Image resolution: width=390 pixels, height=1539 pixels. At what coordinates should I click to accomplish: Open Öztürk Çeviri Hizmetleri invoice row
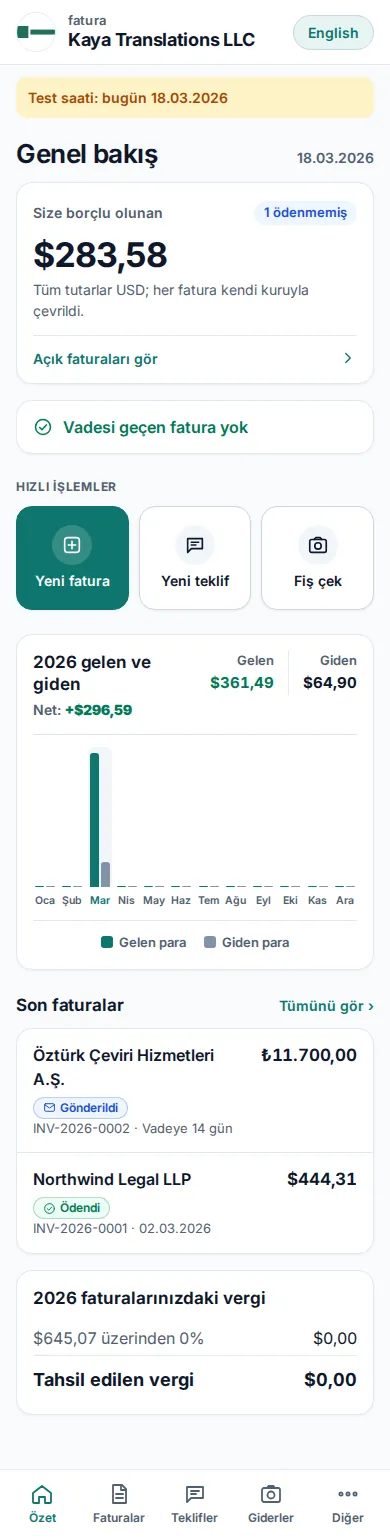pos(195,1091)
